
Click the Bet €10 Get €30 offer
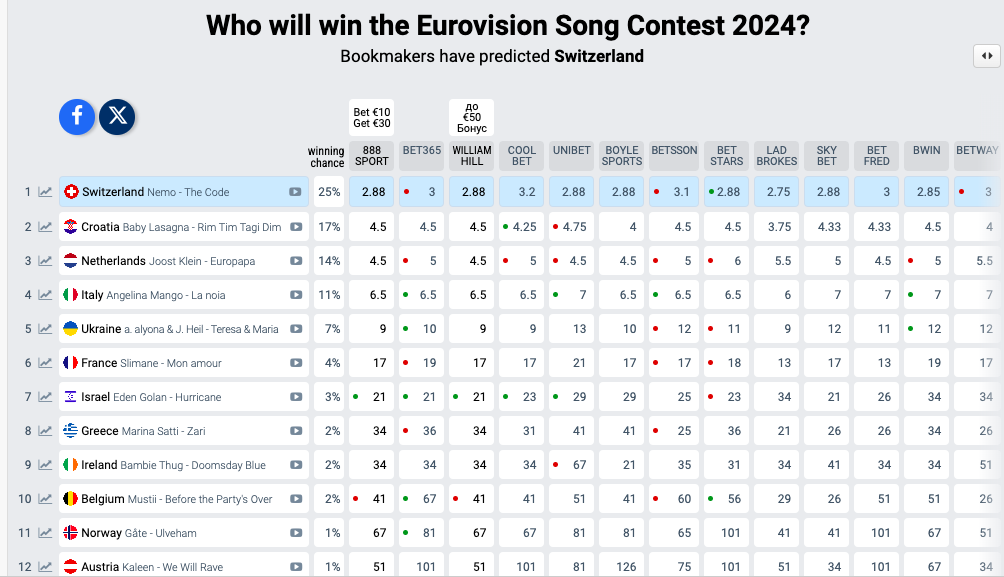pos(372,118)
